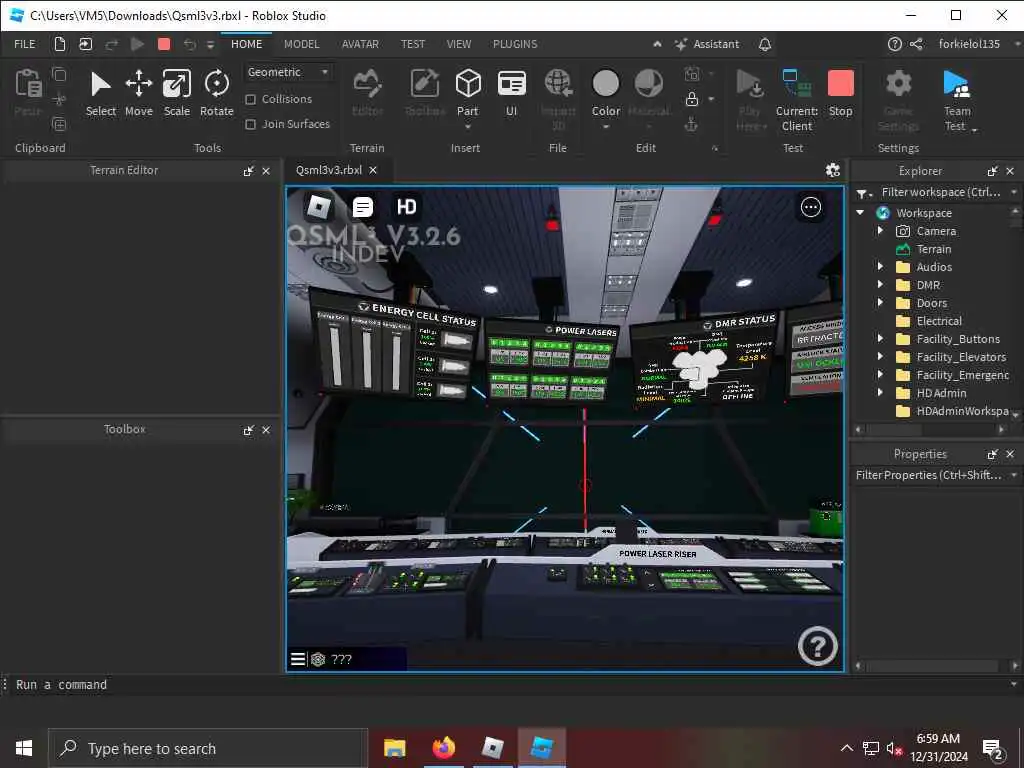Viewport: 1024px width, 768px height.
Task: Open the notifications bell
Action: [x=765, y=44]
